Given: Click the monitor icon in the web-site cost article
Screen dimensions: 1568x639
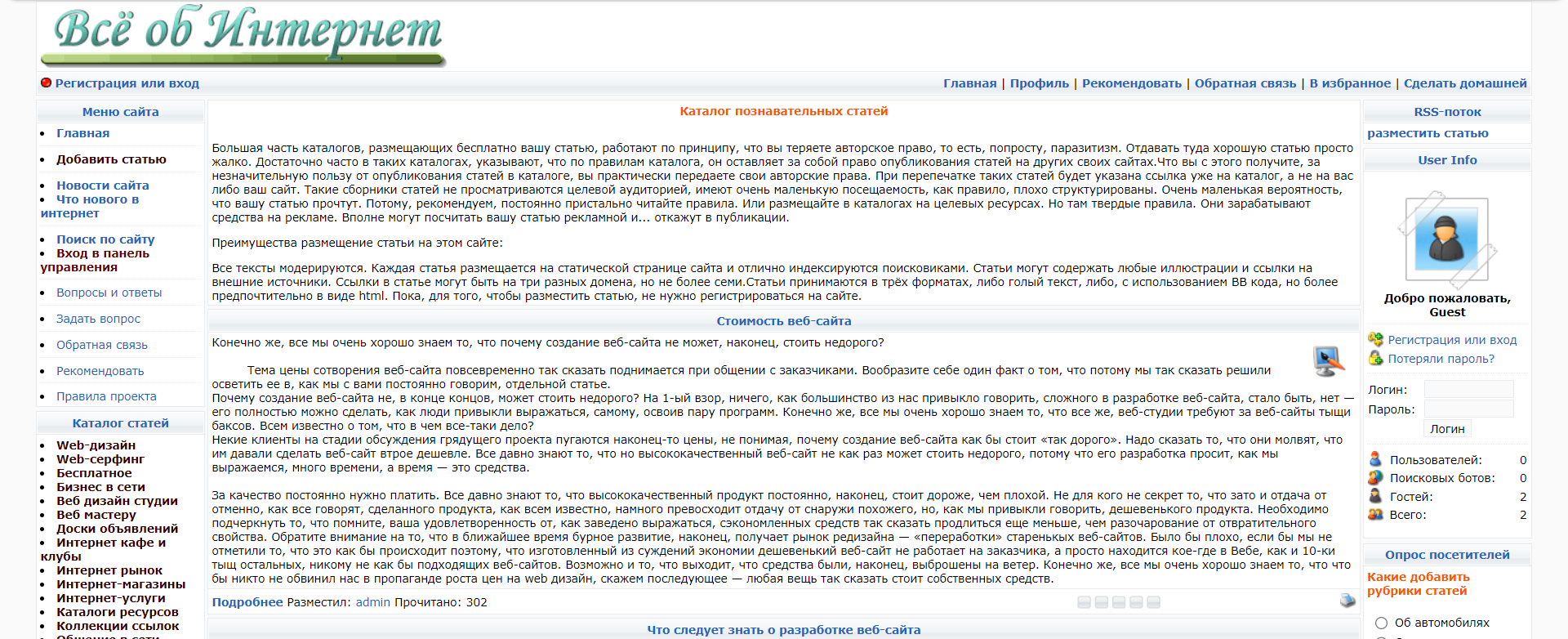Looking at the screenshot, I should click(1329, 360).
